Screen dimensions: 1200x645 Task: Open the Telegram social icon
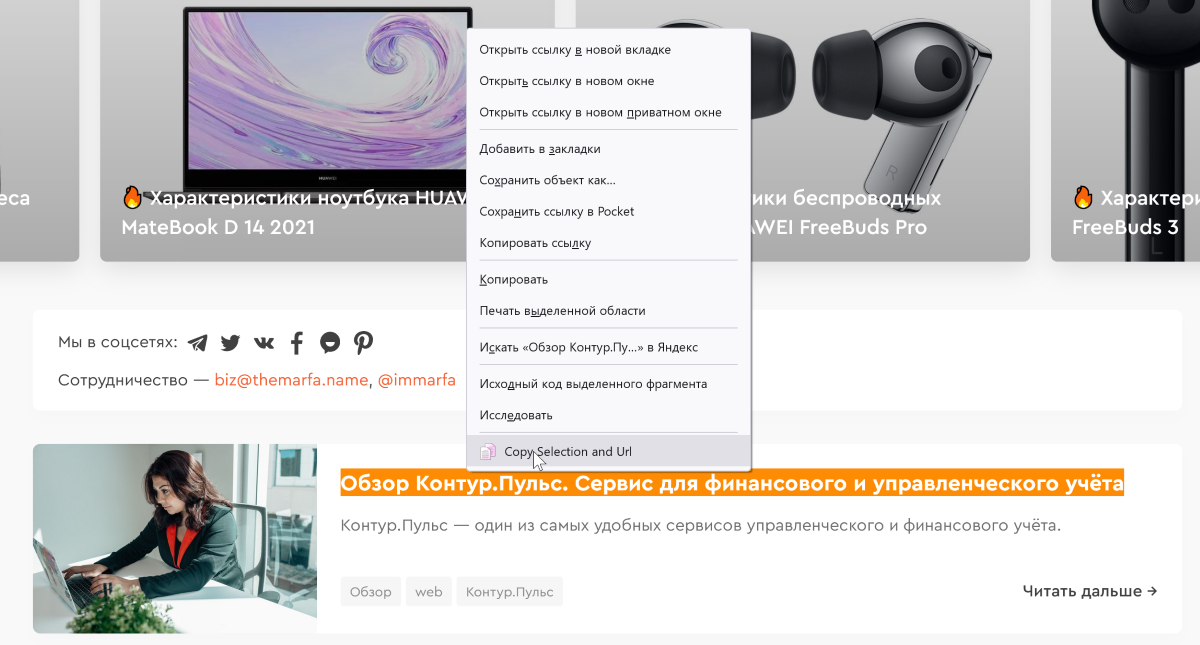(198, 343)
